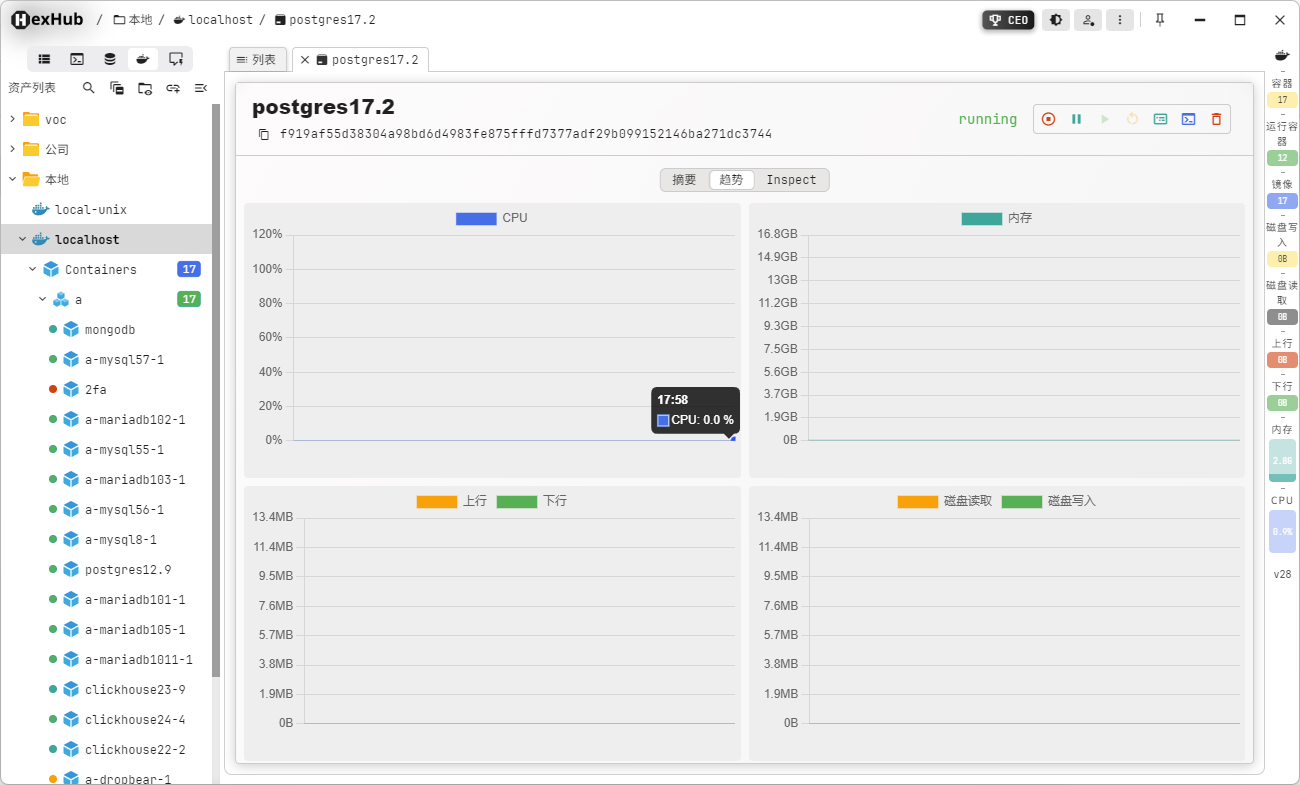Click the search icon in asset list
The height and width of the screenshot is (785, 1300).
click(89, 88)
